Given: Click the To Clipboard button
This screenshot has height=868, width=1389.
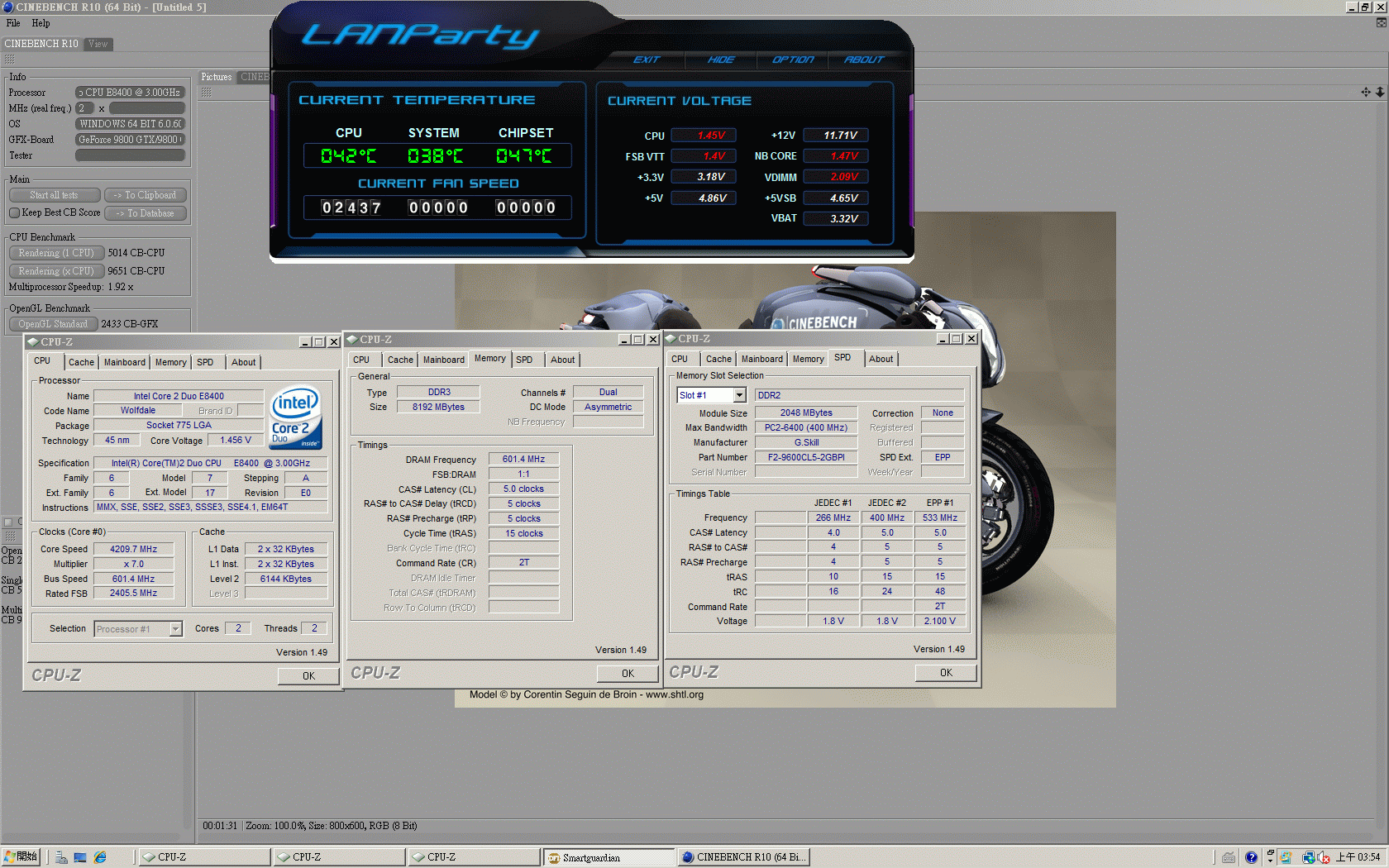Looking at the screenshot, I should (x=146, y=195).
